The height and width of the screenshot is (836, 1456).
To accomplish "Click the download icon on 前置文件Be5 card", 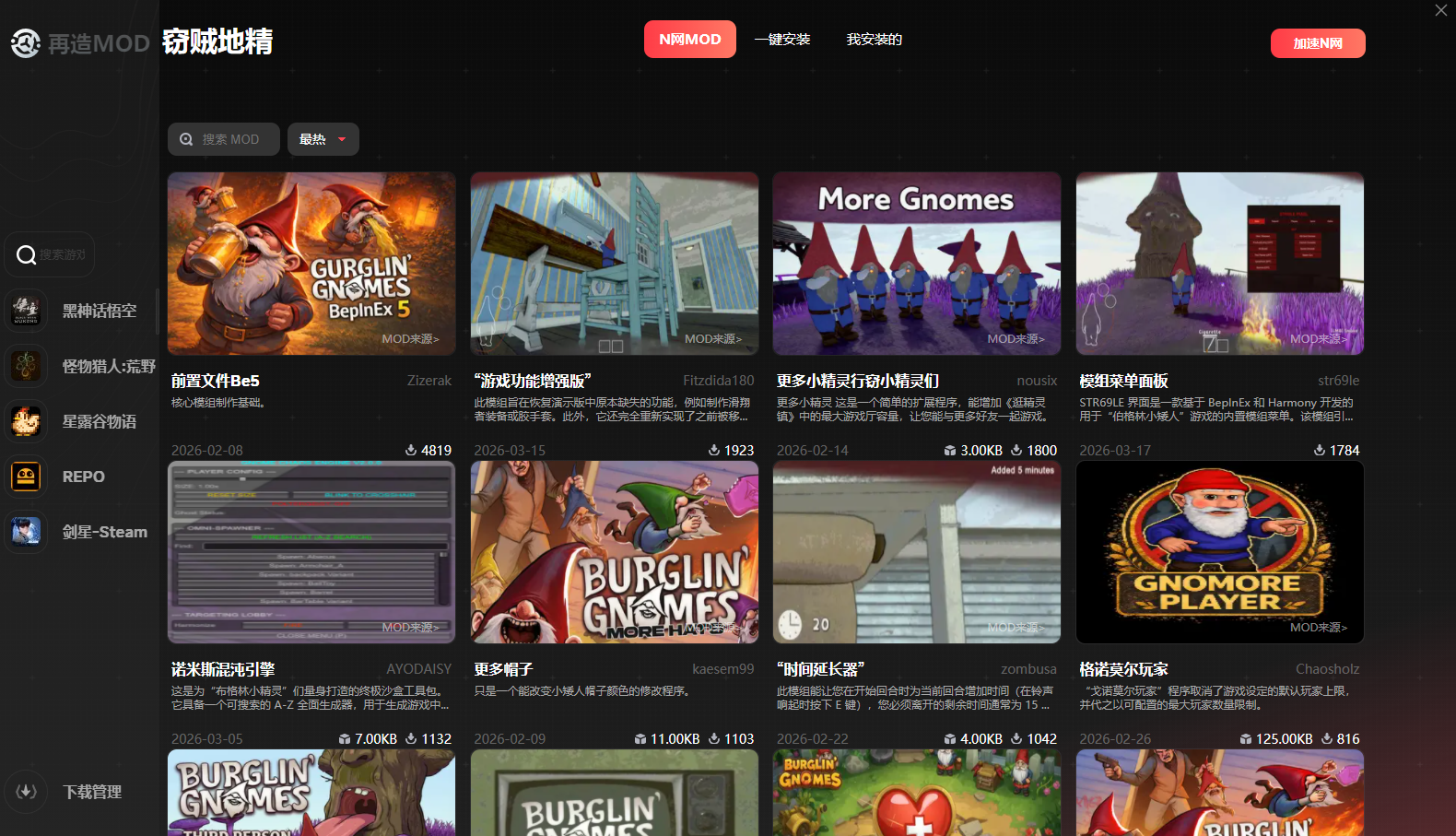I will click(x=411, y=450).
